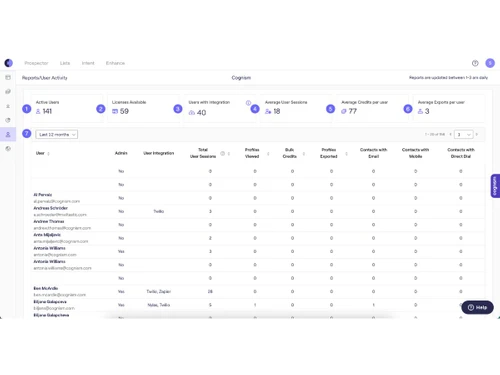500x375 pixels.
Task: Click the Average Credits per user value 77
Action: pos(353,111)
